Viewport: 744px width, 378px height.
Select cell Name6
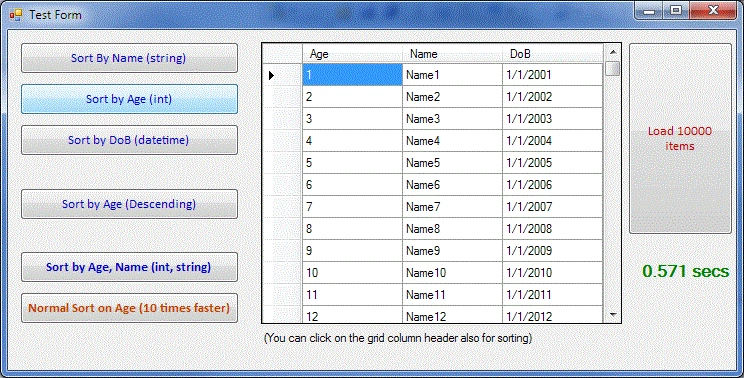(452, 184)
